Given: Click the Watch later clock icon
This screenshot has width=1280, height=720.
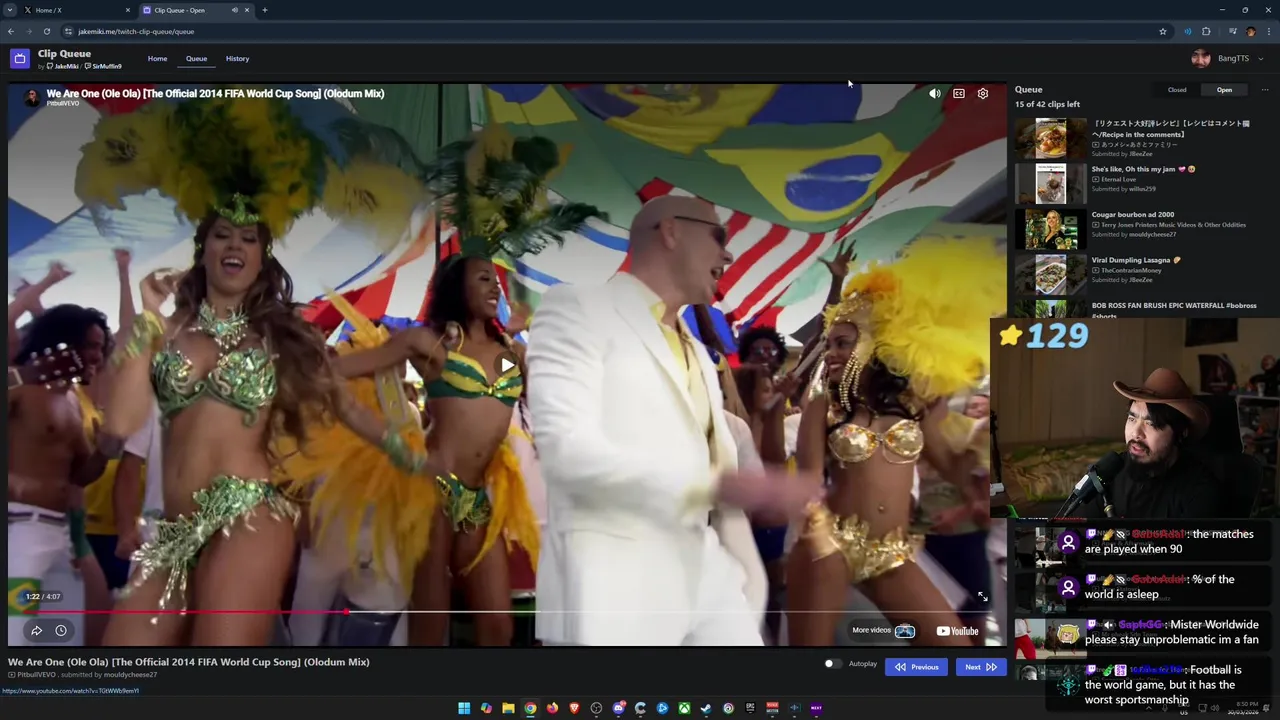Looking at the screenshot, I should tap(61, 630).
